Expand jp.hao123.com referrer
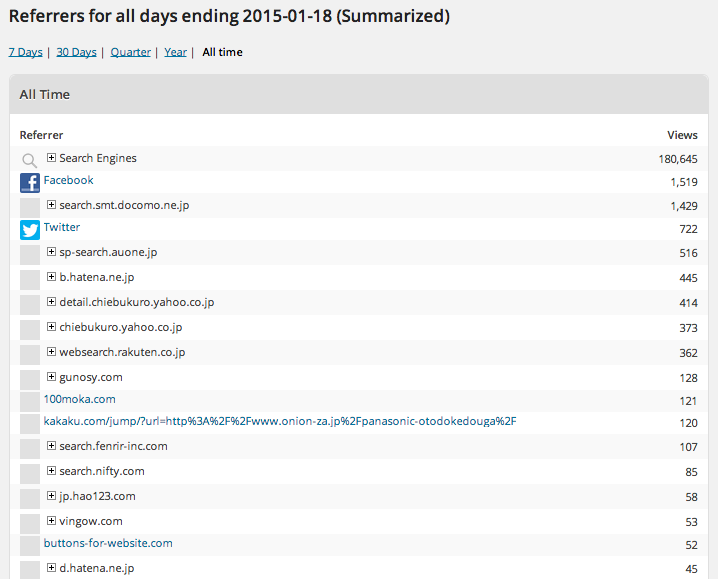718x579 pixels. coord(51,496)
